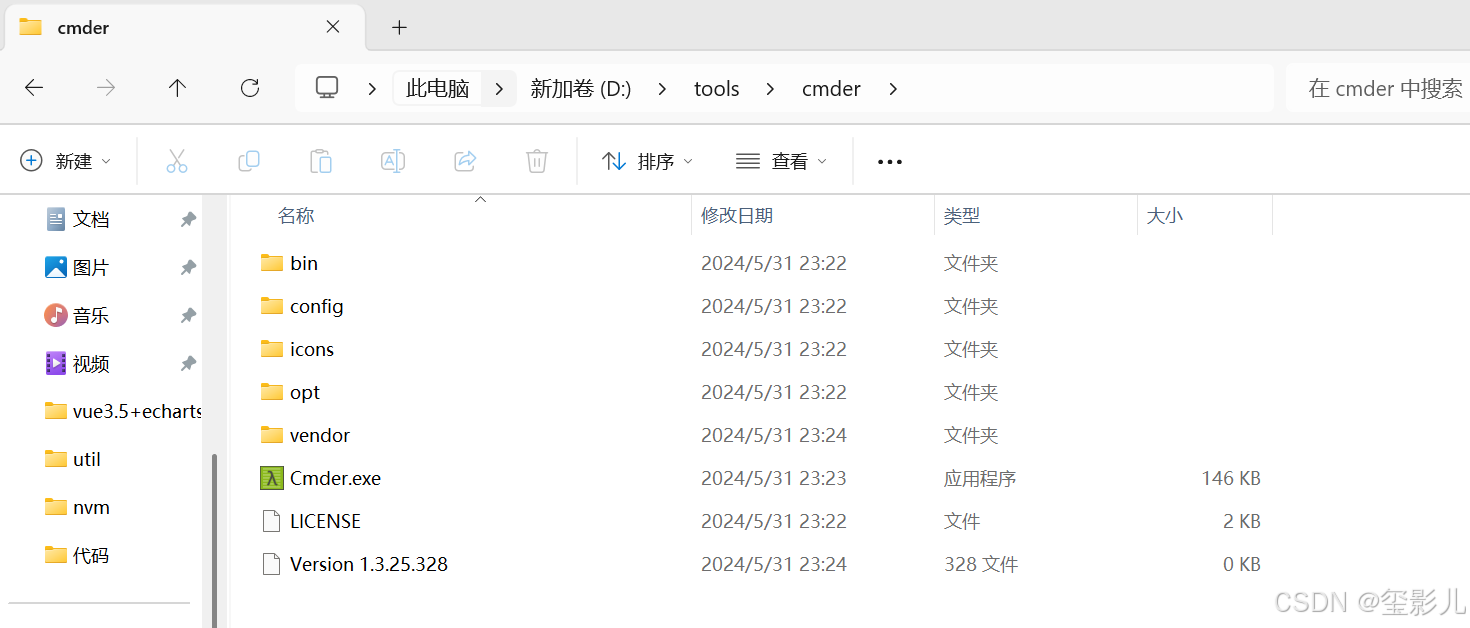Click the 应用程序 type cell

click(980, 478)
